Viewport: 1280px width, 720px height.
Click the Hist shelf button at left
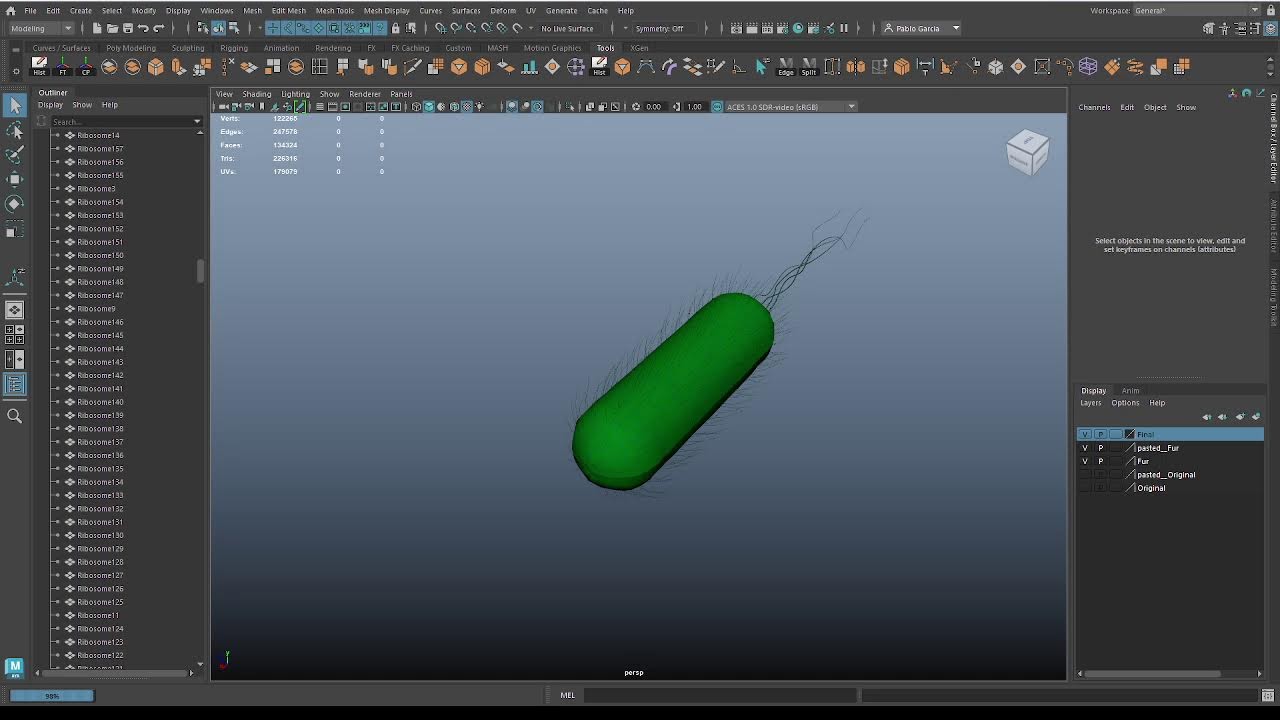click(x=39, y=67)
